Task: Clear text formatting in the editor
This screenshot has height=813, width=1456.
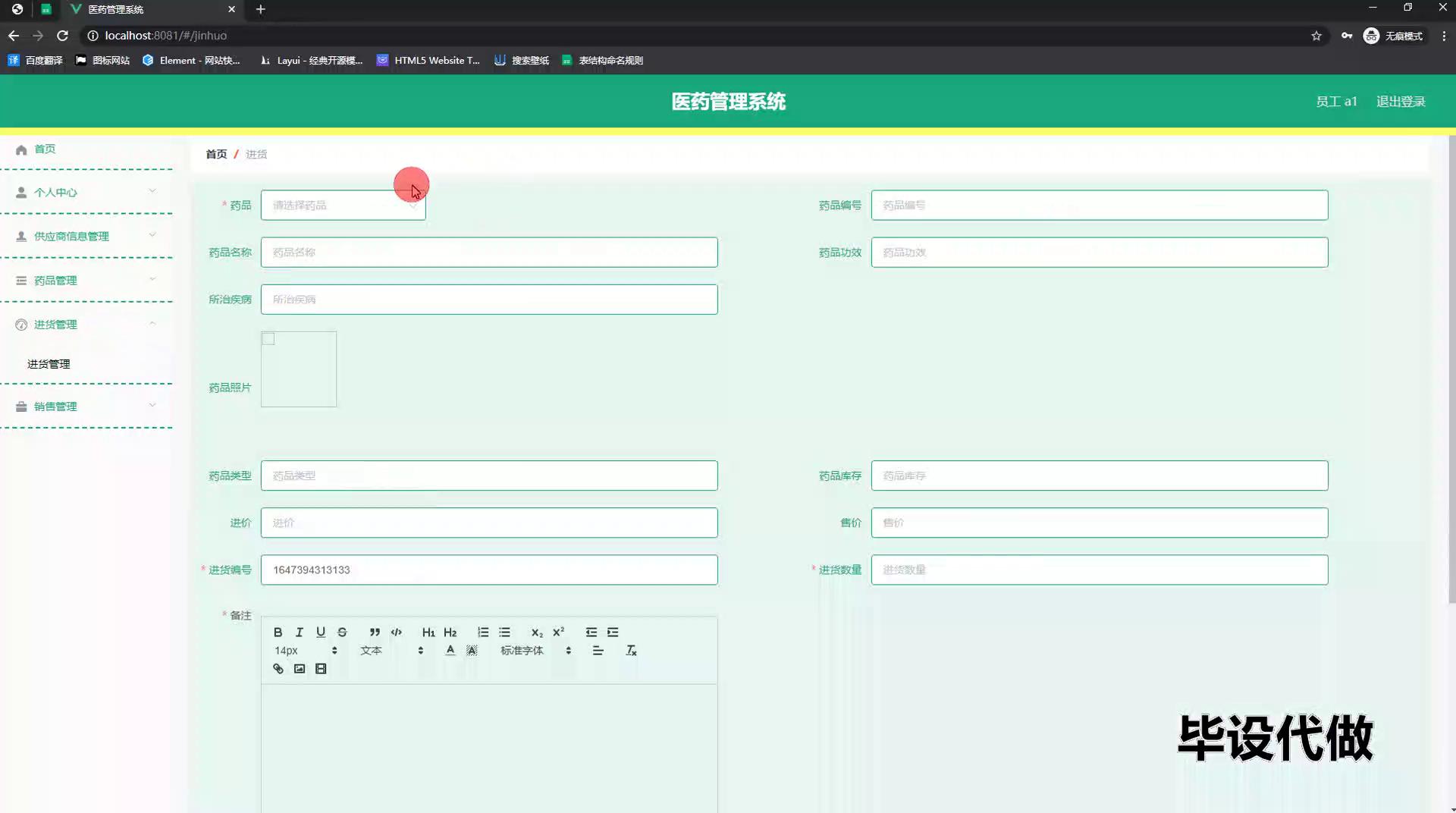Action: [x=631, y=650]
